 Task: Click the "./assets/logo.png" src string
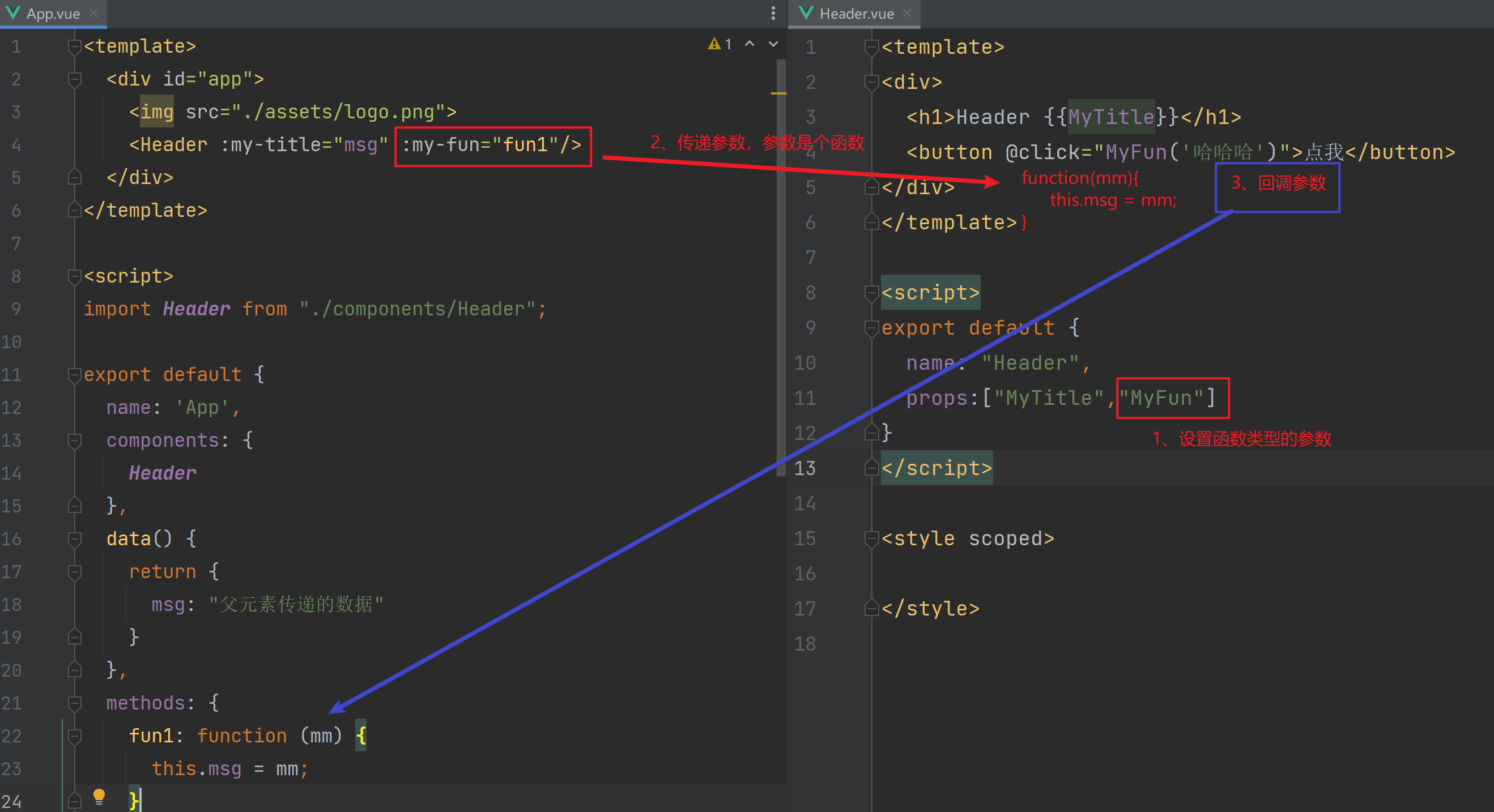(338, 112)
